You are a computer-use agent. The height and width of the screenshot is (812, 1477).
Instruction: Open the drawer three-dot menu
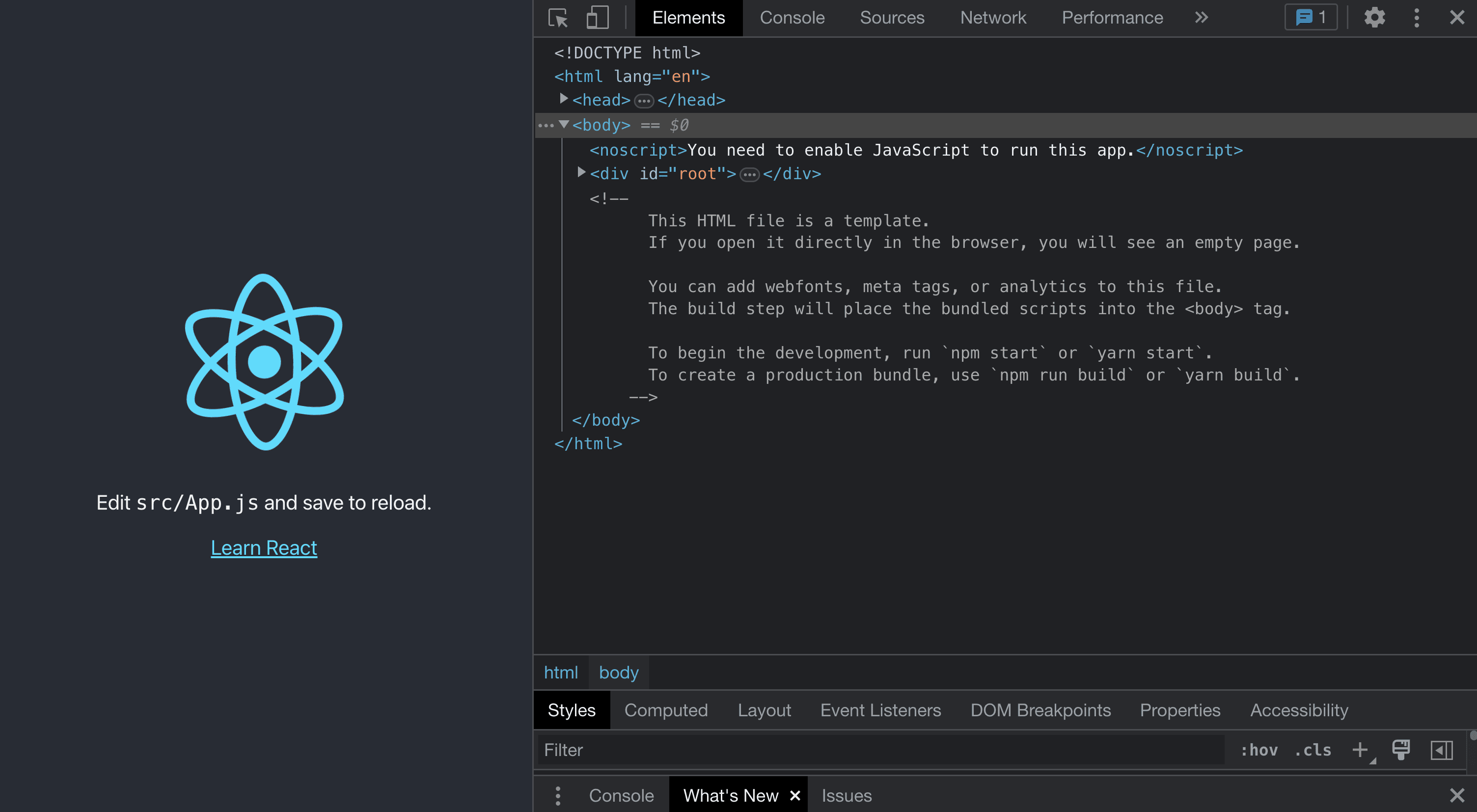point(557,795)
